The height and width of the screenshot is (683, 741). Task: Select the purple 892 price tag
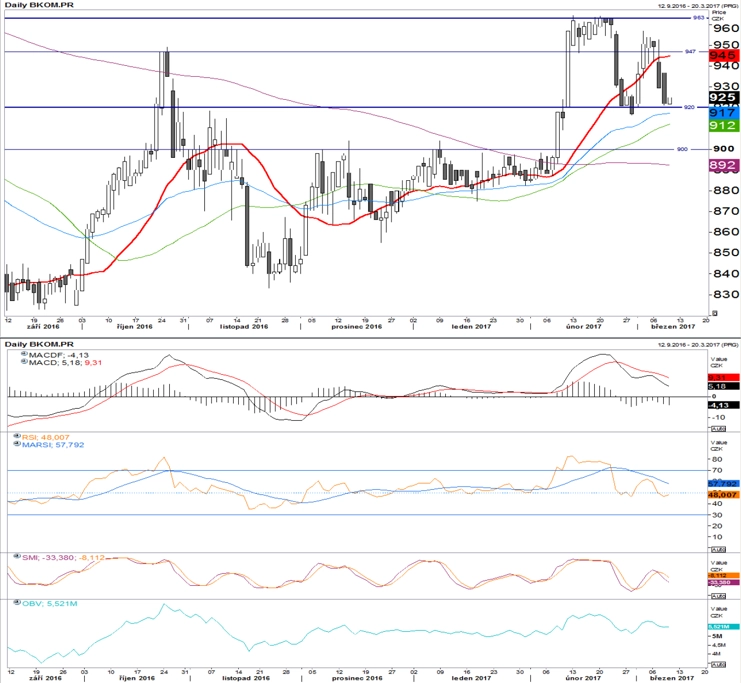[724, 165]
